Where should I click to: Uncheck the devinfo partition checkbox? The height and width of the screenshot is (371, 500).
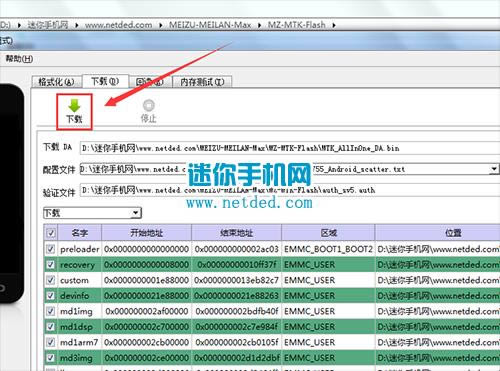pyautogui.click(x=51, y=295)
